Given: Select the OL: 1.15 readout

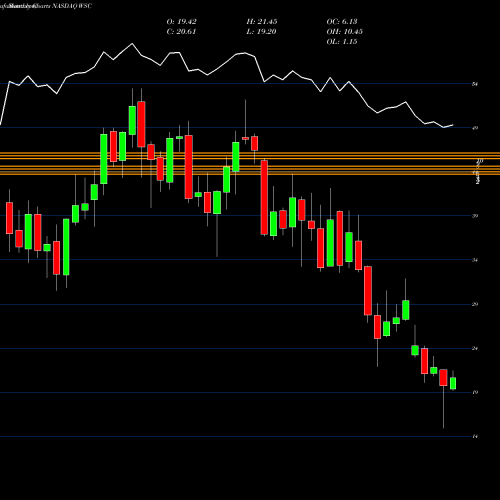Looking at the screenshot, I should (x=342, y=42).
